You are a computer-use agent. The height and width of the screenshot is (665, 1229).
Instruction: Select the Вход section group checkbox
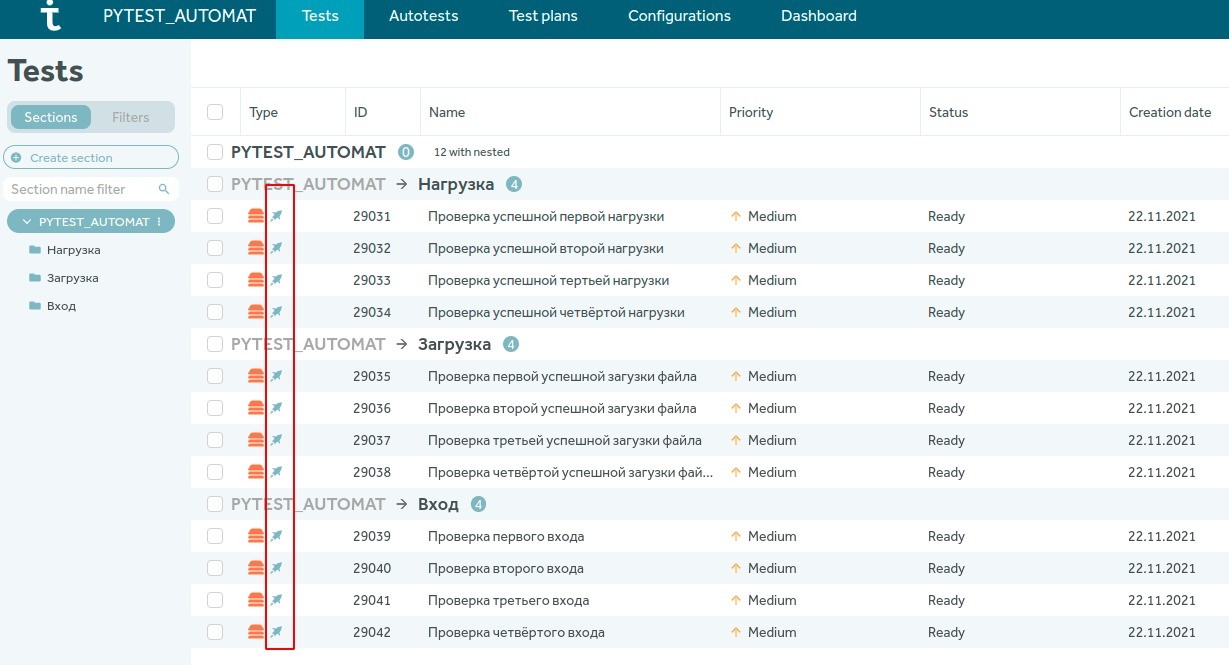pyautogui.click(x=215, y=504)
